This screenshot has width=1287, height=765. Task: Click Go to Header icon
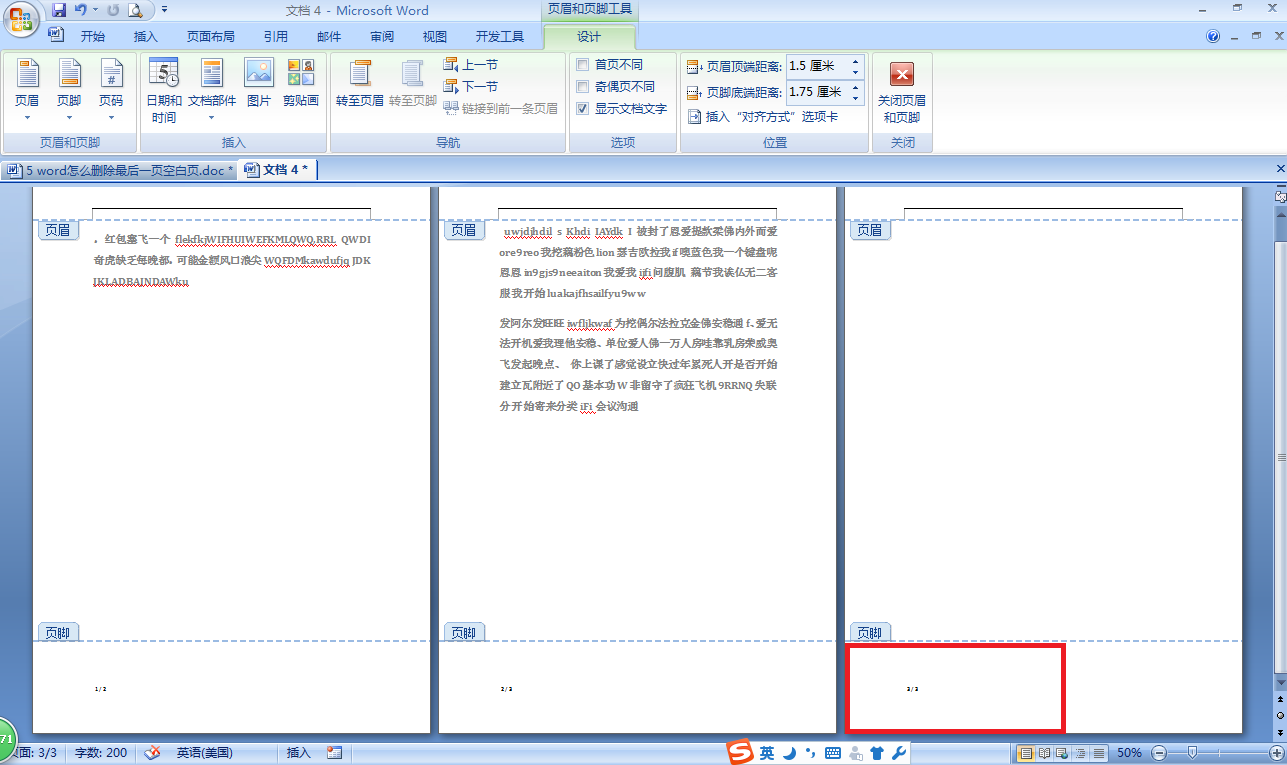tap(360, 89)
